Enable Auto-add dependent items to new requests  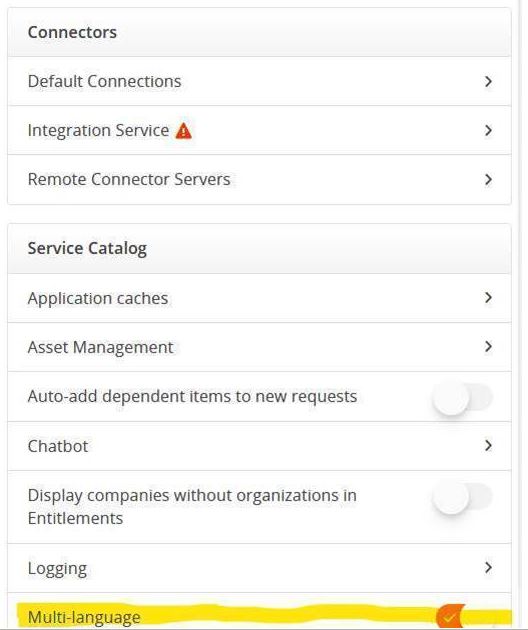click(462, 398)
